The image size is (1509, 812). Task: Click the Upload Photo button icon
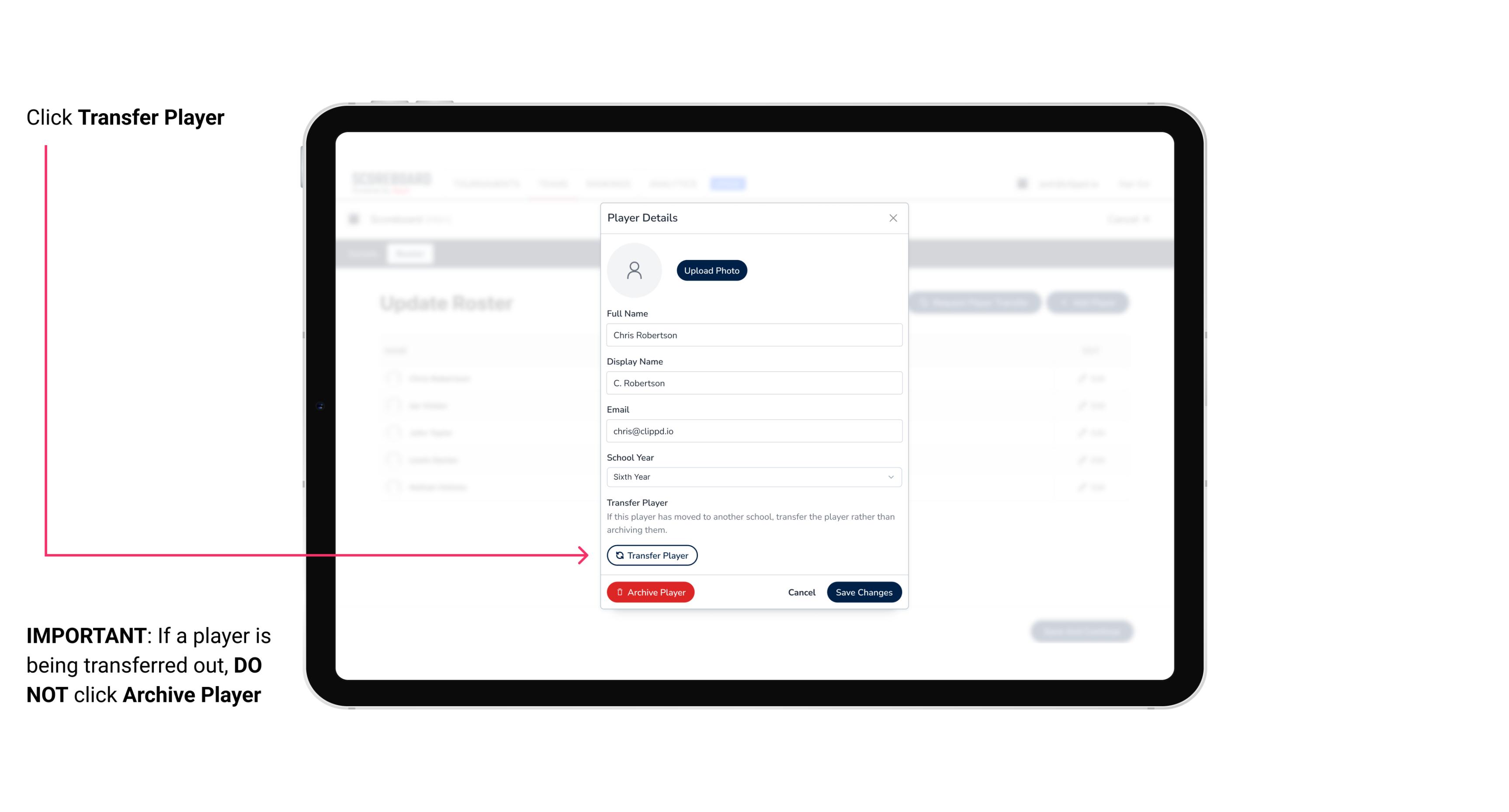(x=711, y=270)
